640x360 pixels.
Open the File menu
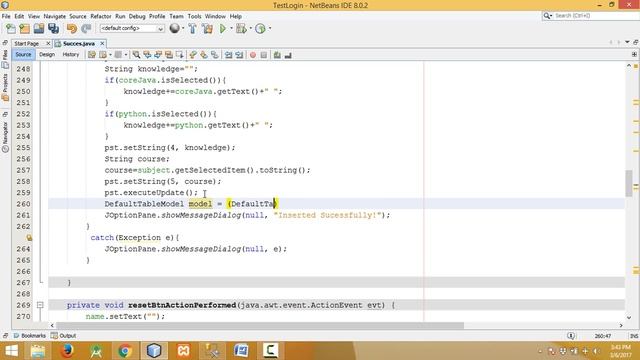[6, 16]
